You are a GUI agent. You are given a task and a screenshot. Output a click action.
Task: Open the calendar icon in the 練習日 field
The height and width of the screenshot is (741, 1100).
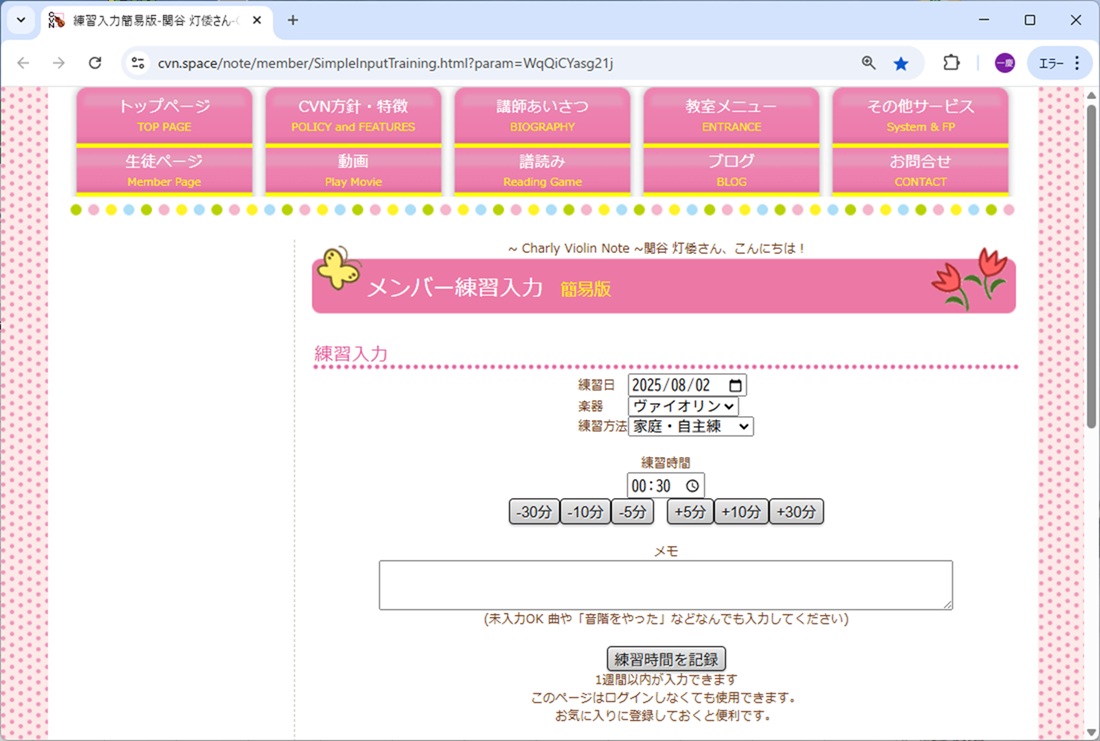[x=736, y=384]
